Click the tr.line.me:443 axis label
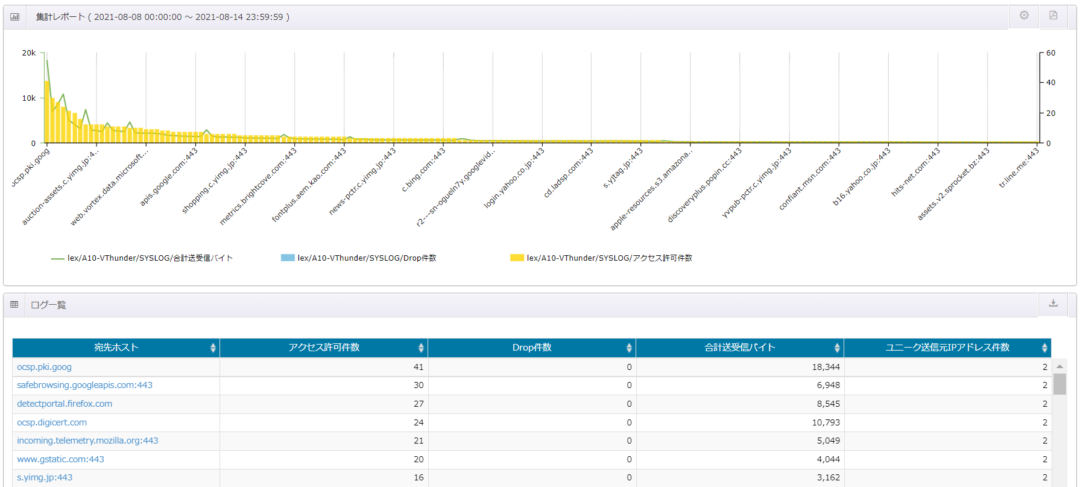Image resolution: width=1080 pixels, height=487 pixels. click(x=1019, y=169)
